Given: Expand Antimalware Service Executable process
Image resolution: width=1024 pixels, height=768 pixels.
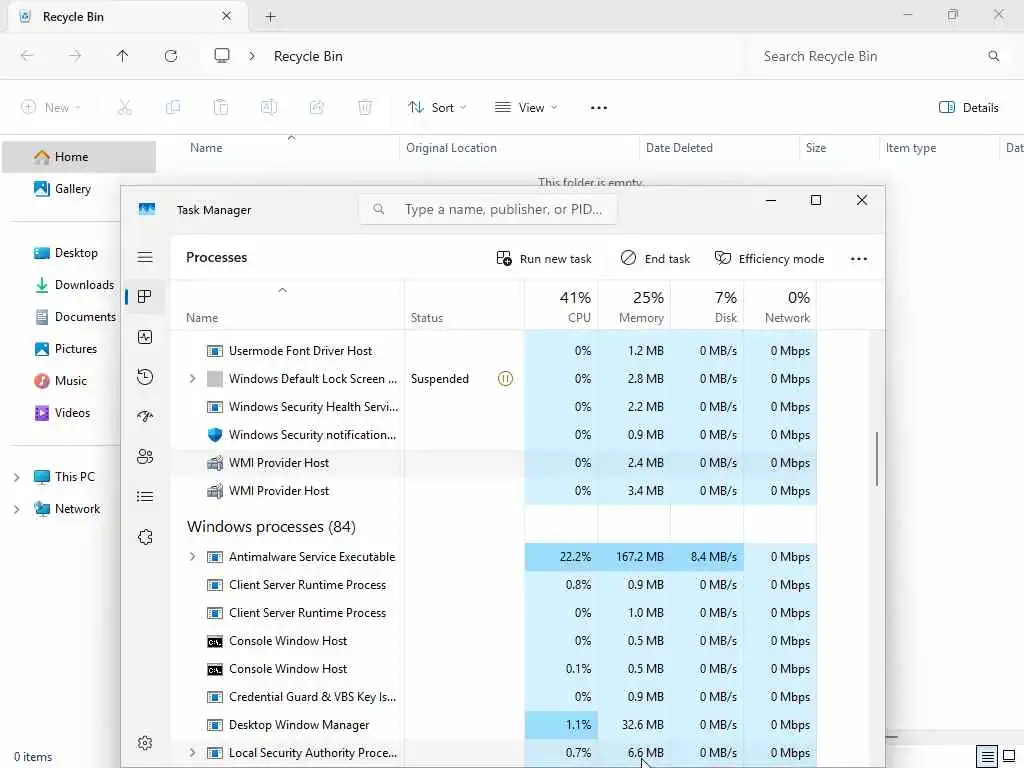Looking at the screenshot, I should 193,557.
